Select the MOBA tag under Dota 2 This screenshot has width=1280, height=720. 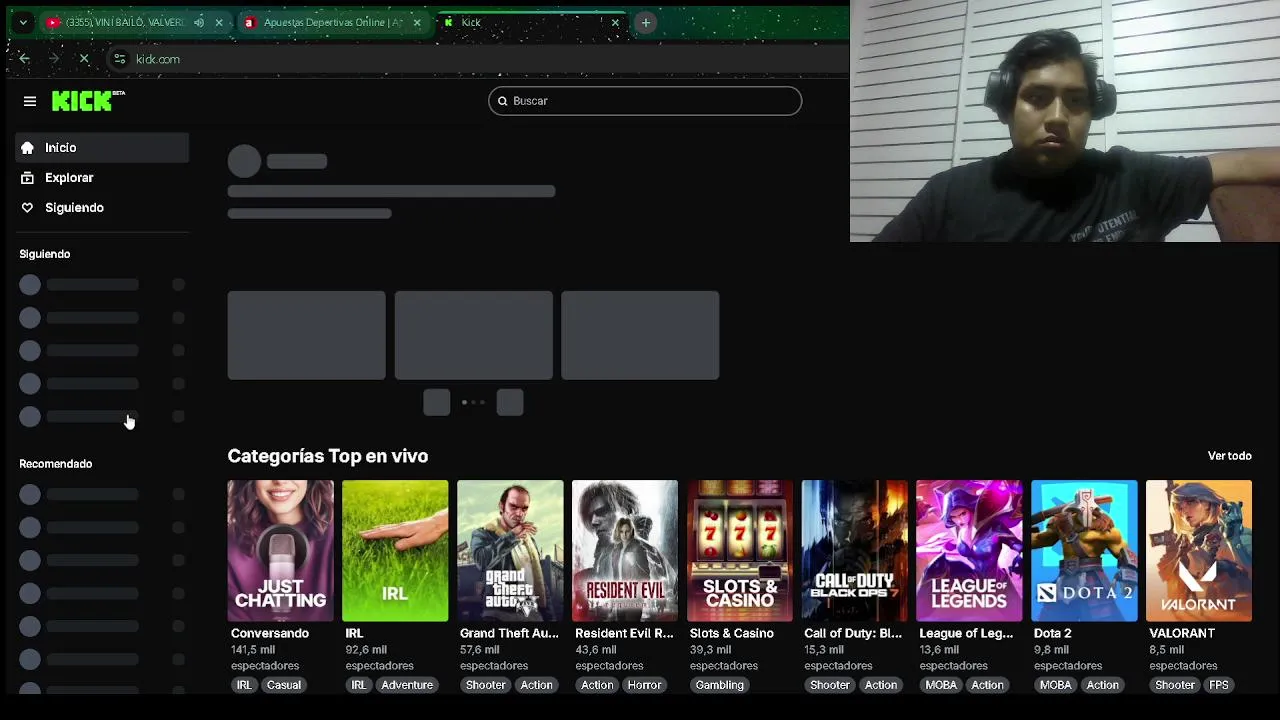click(1056, 685)
